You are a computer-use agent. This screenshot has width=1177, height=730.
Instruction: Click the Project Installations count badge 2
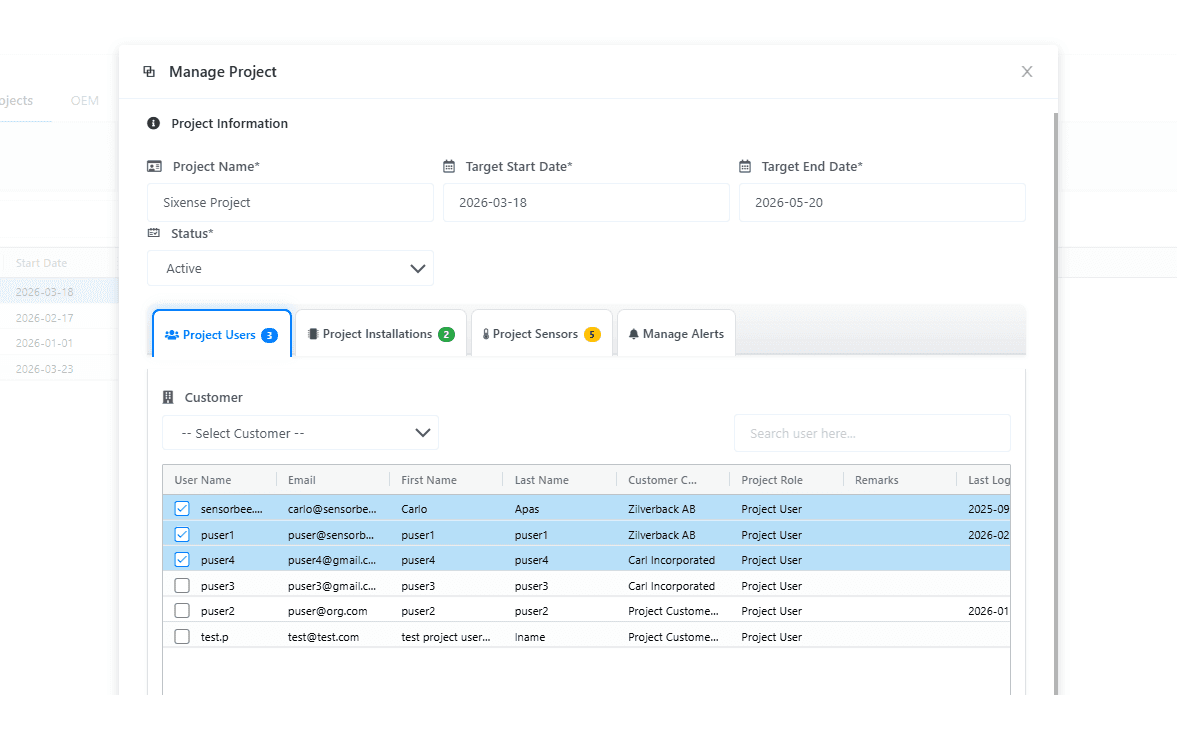coord(447,335)
